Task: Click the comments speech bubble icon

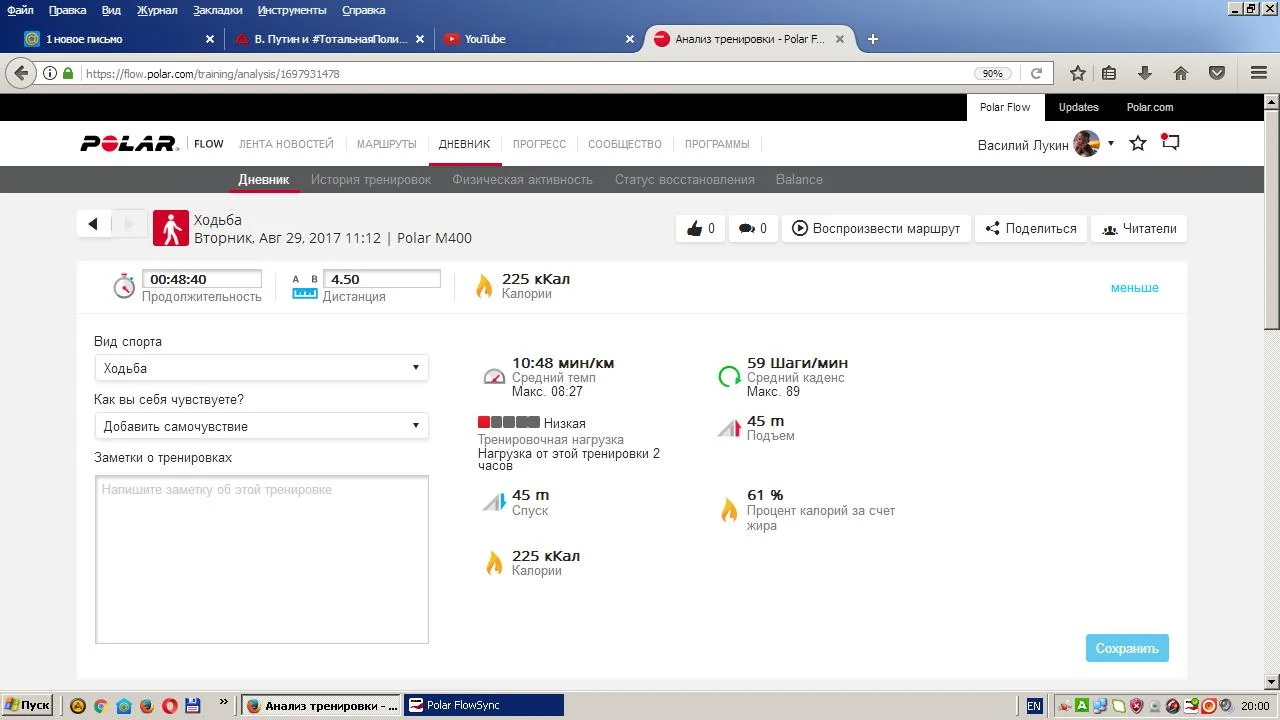Action: [746, 229]
